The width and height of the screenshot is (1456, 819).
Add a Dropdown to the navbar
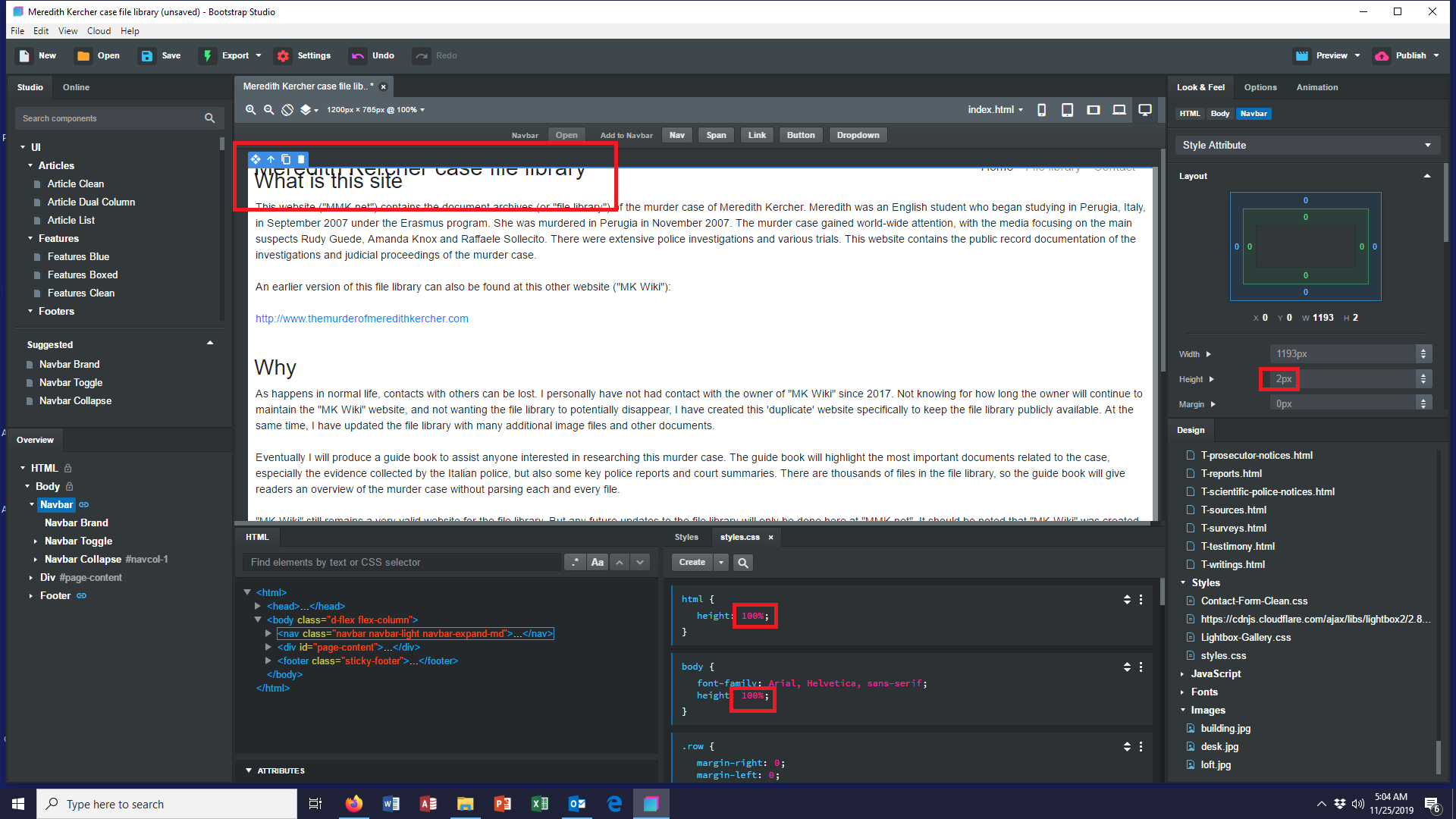tap(858, 135)
